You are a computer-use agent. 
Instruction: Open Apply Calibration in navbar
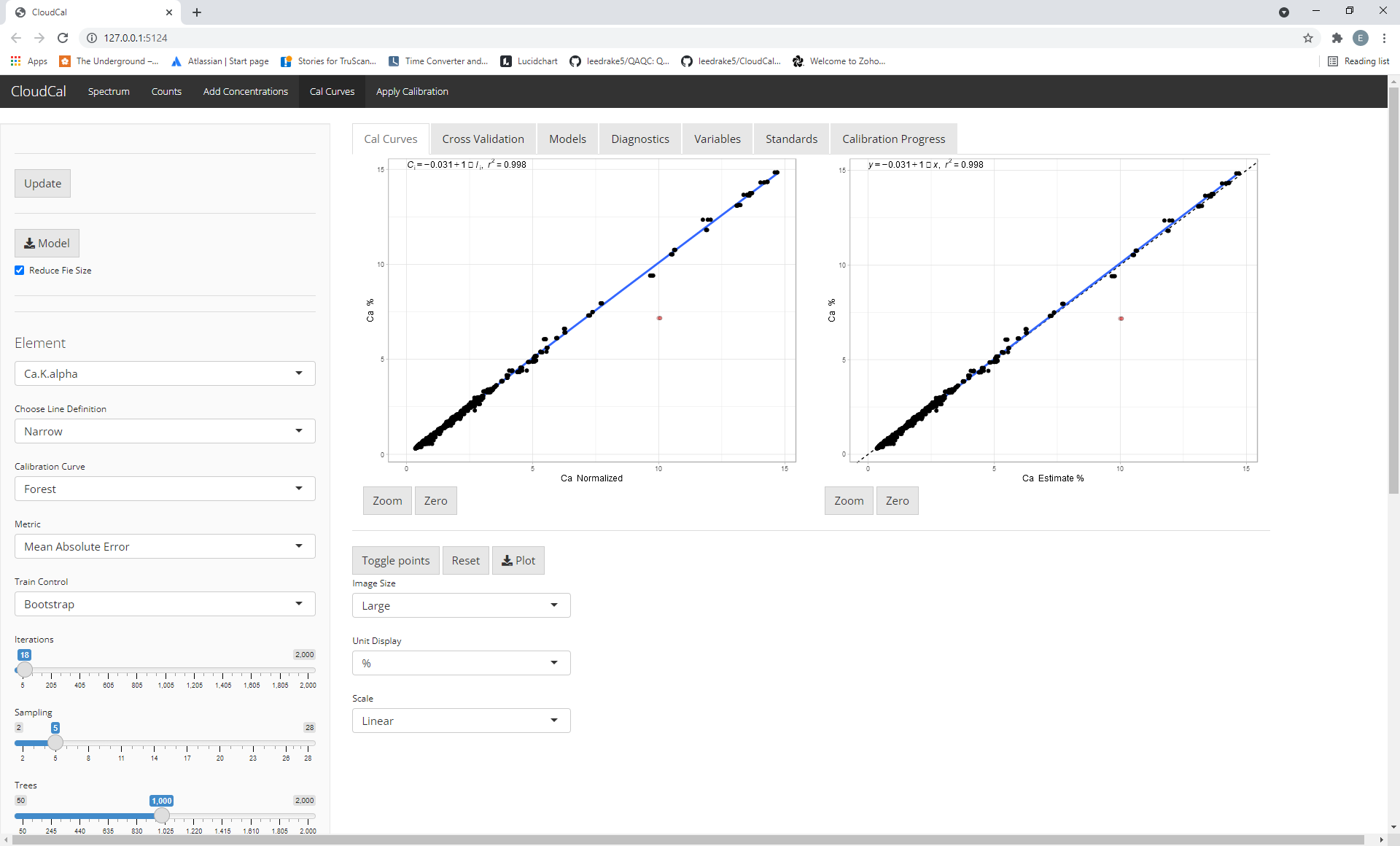pyautogui.click(x=412, y=91)
